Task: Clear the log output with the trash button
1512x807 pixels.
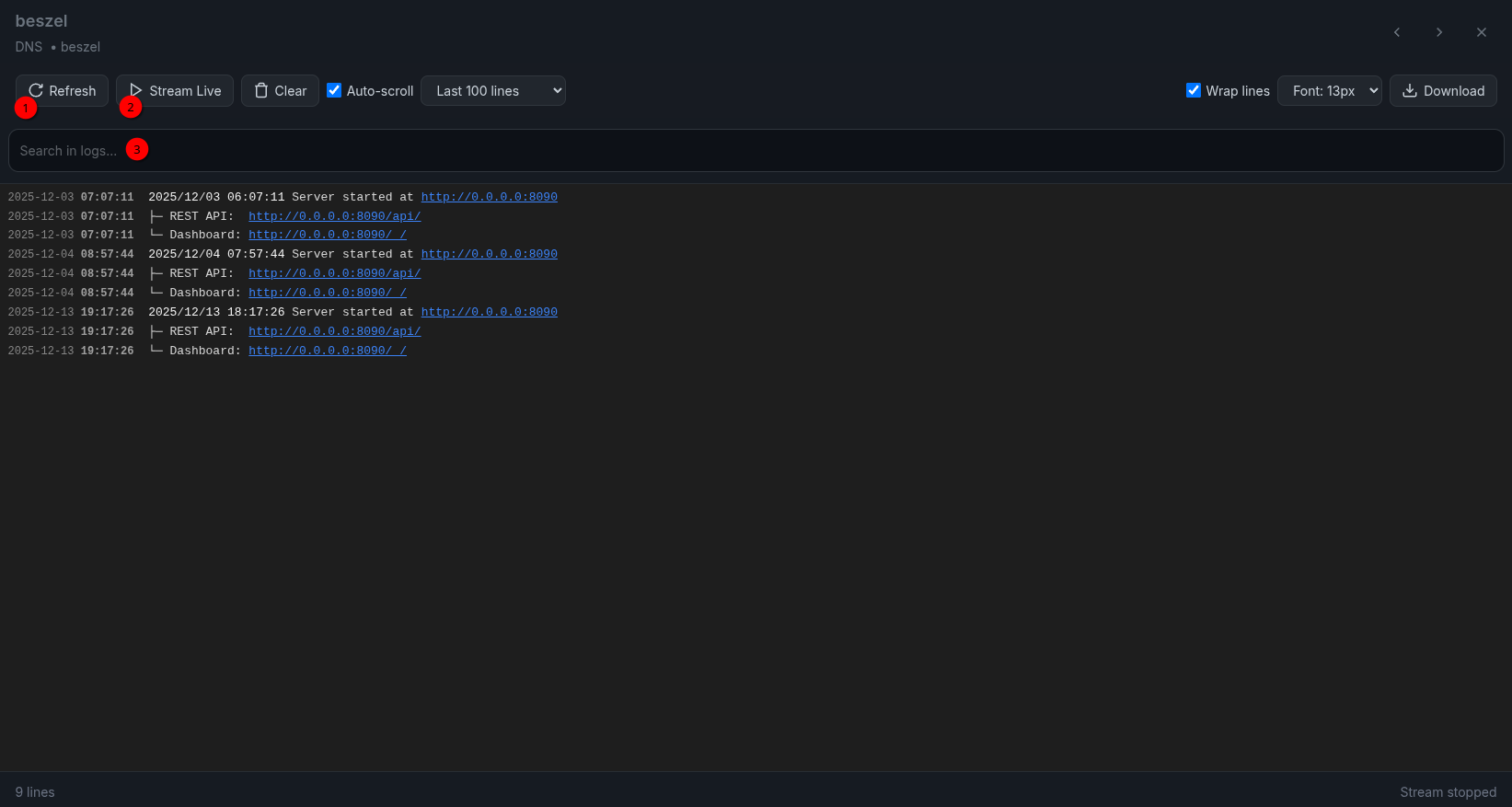Action: 280,91
